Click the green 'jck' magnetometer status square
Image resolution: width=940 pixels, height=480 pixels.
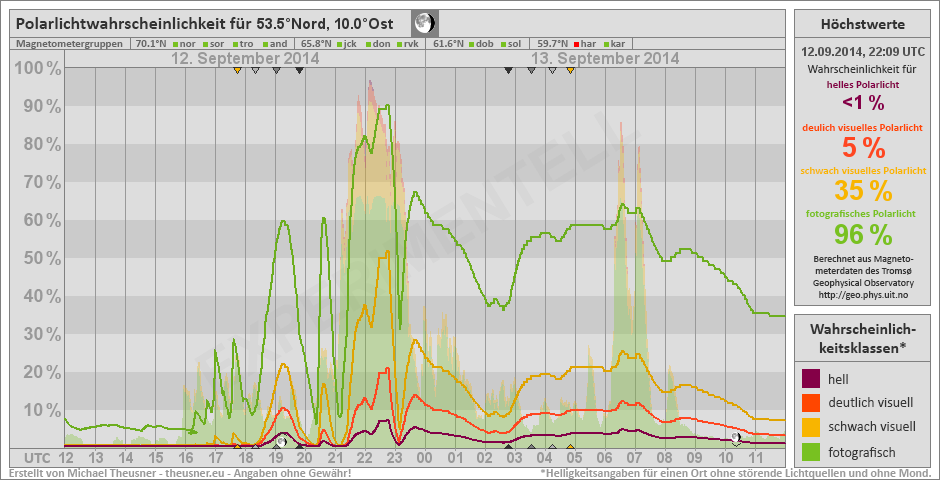point(340,44)
